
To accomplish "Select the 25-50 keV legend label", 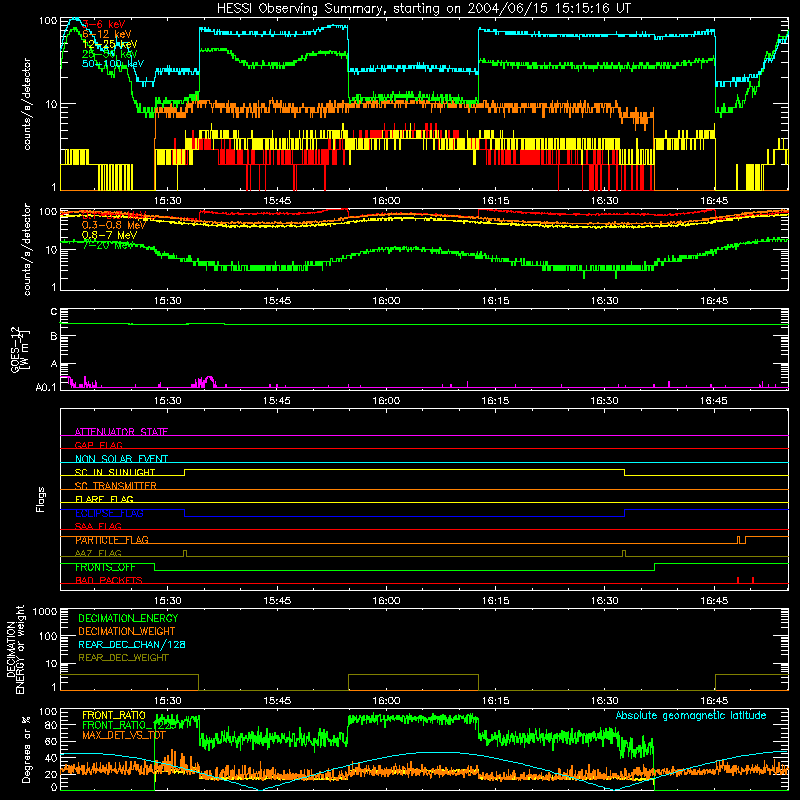I will [x=109, y=54].
